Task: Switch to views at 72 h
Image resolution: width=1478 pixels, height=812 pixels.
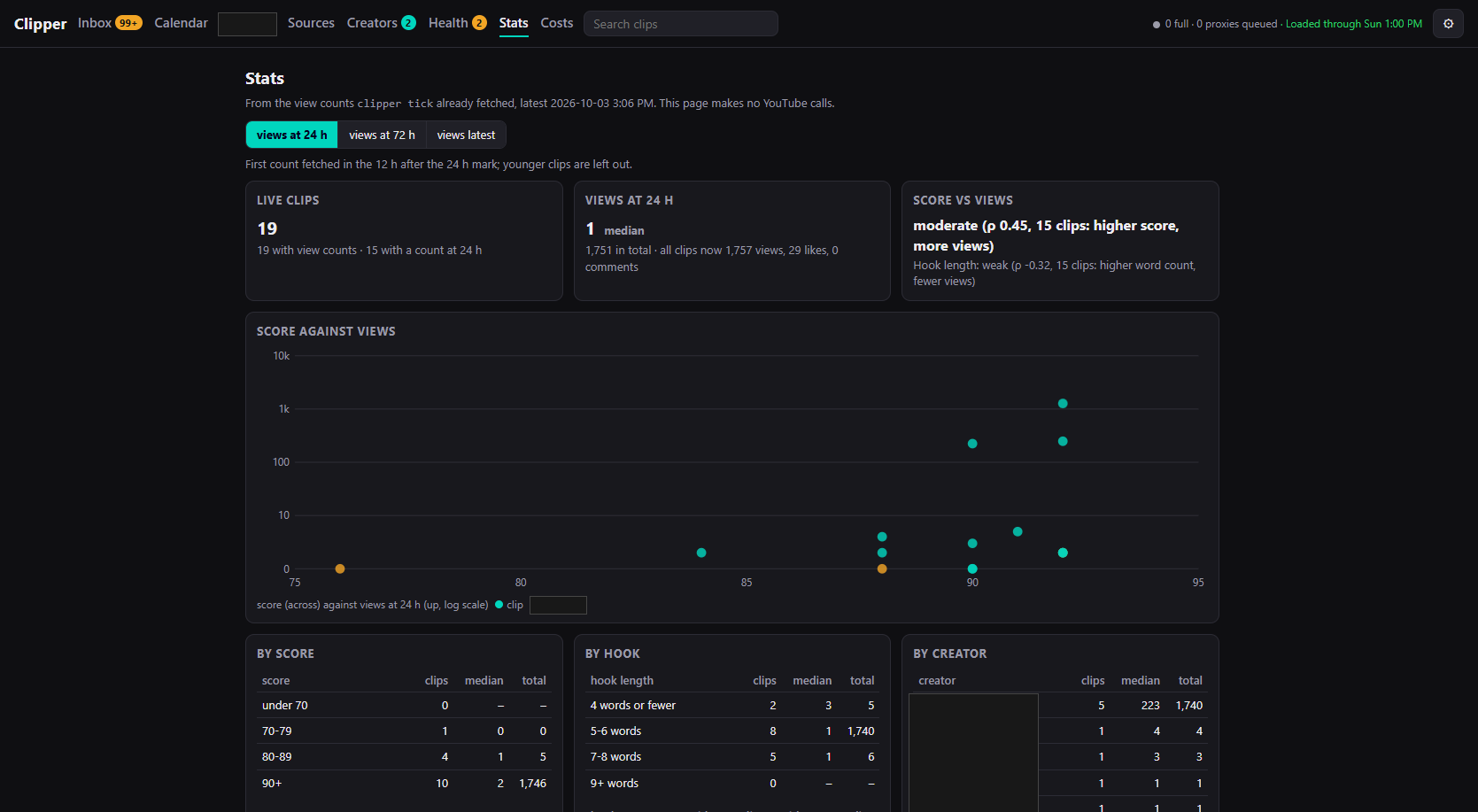Action: [x=382, y=135]
